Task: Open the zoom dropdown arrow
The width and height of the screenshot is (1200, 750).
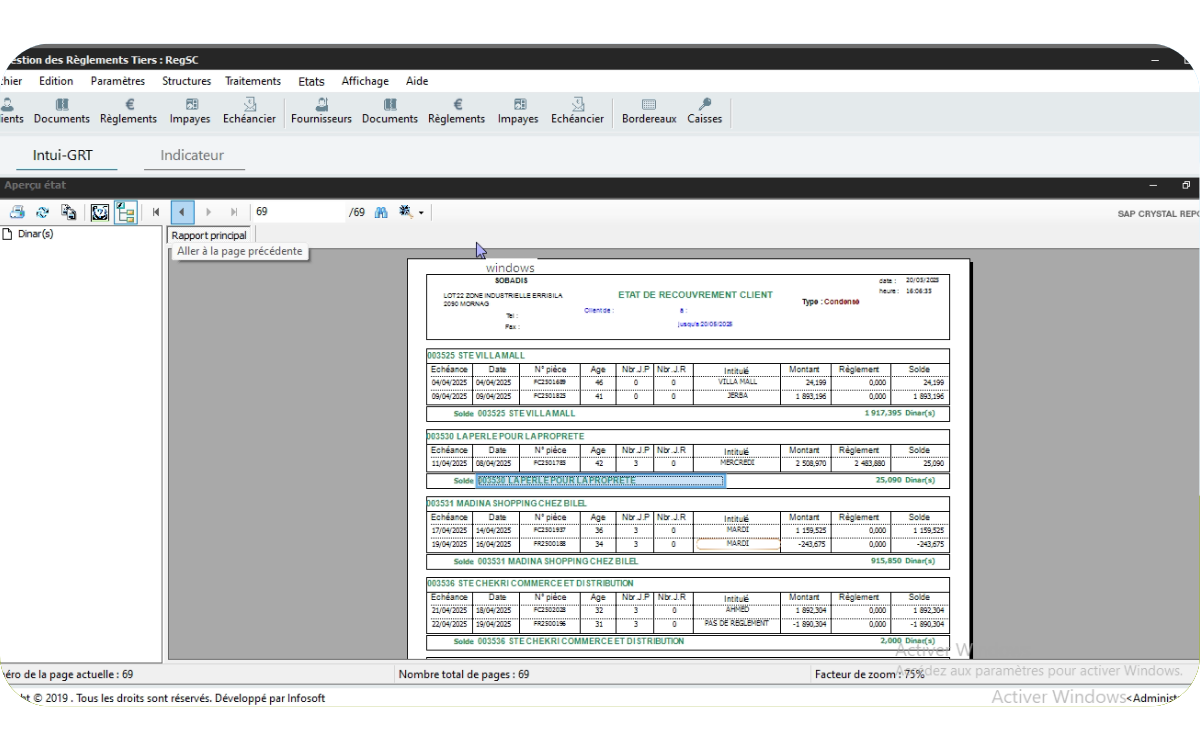Action: pyautogui.click(x=421, y=213)
